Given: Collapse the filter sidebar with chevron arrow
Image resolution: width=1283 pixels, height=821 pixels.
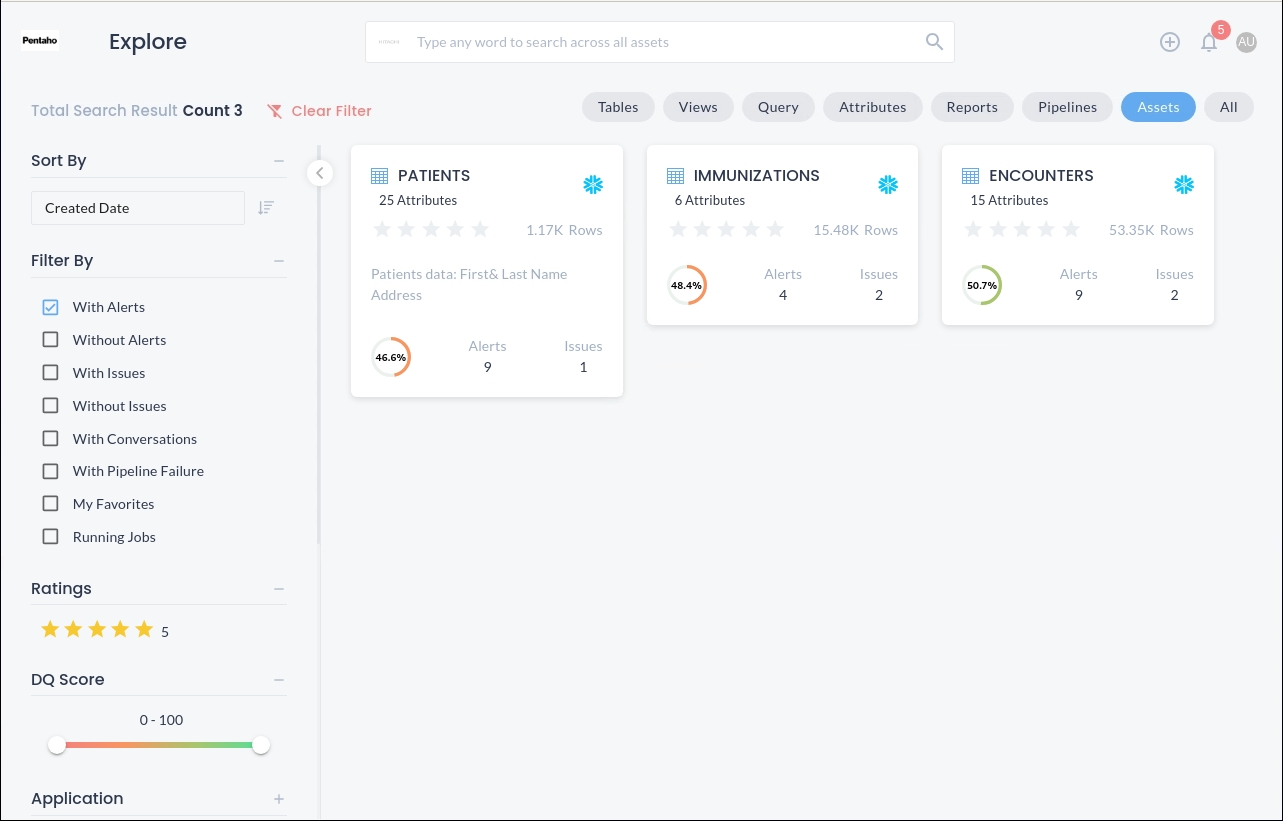Looking at the screenshot, I should click(x=319, y=173).
